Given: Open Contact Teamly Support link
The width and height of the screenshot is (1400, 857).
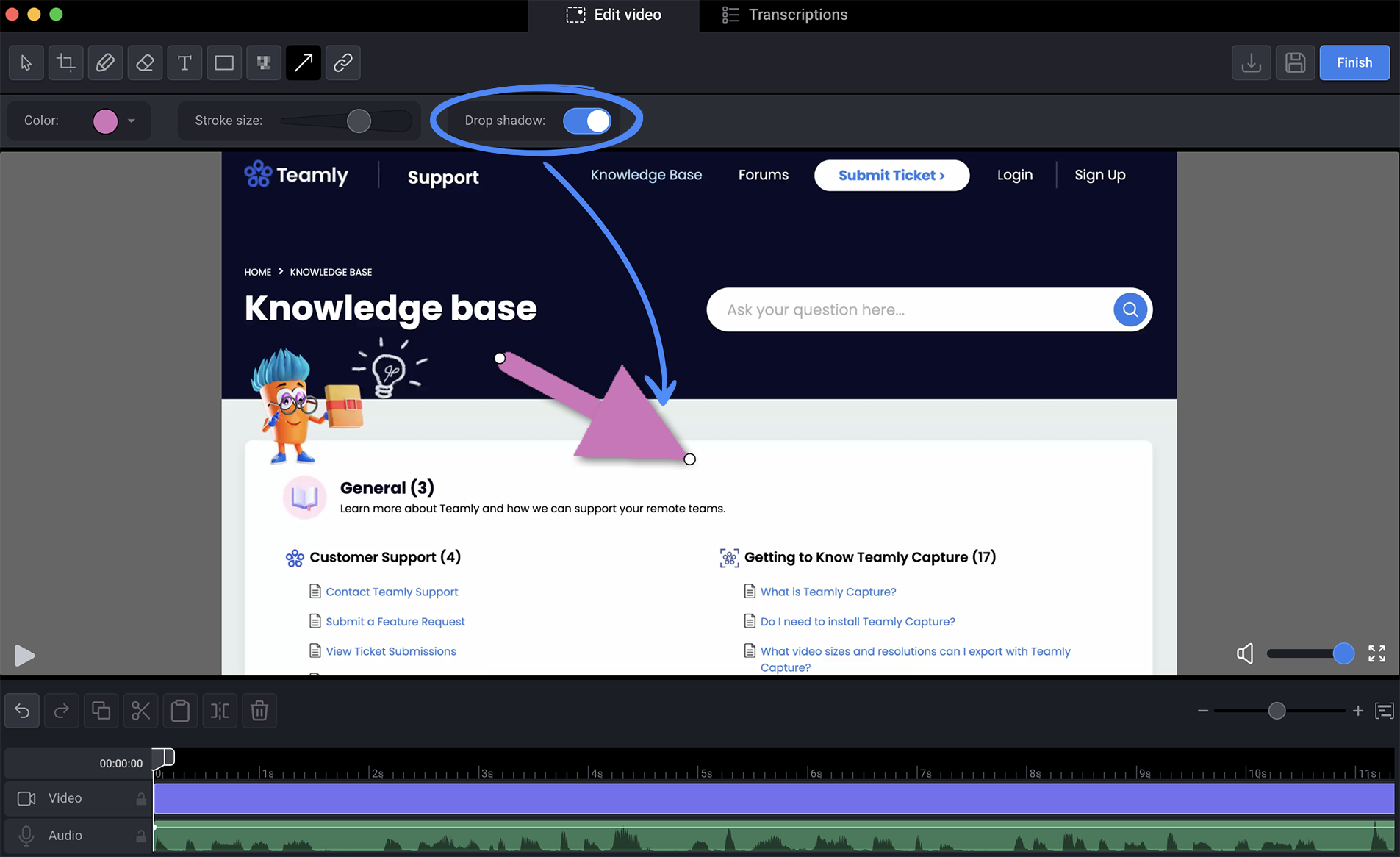Looking at the screenshot, I should [x=391, y=592].
